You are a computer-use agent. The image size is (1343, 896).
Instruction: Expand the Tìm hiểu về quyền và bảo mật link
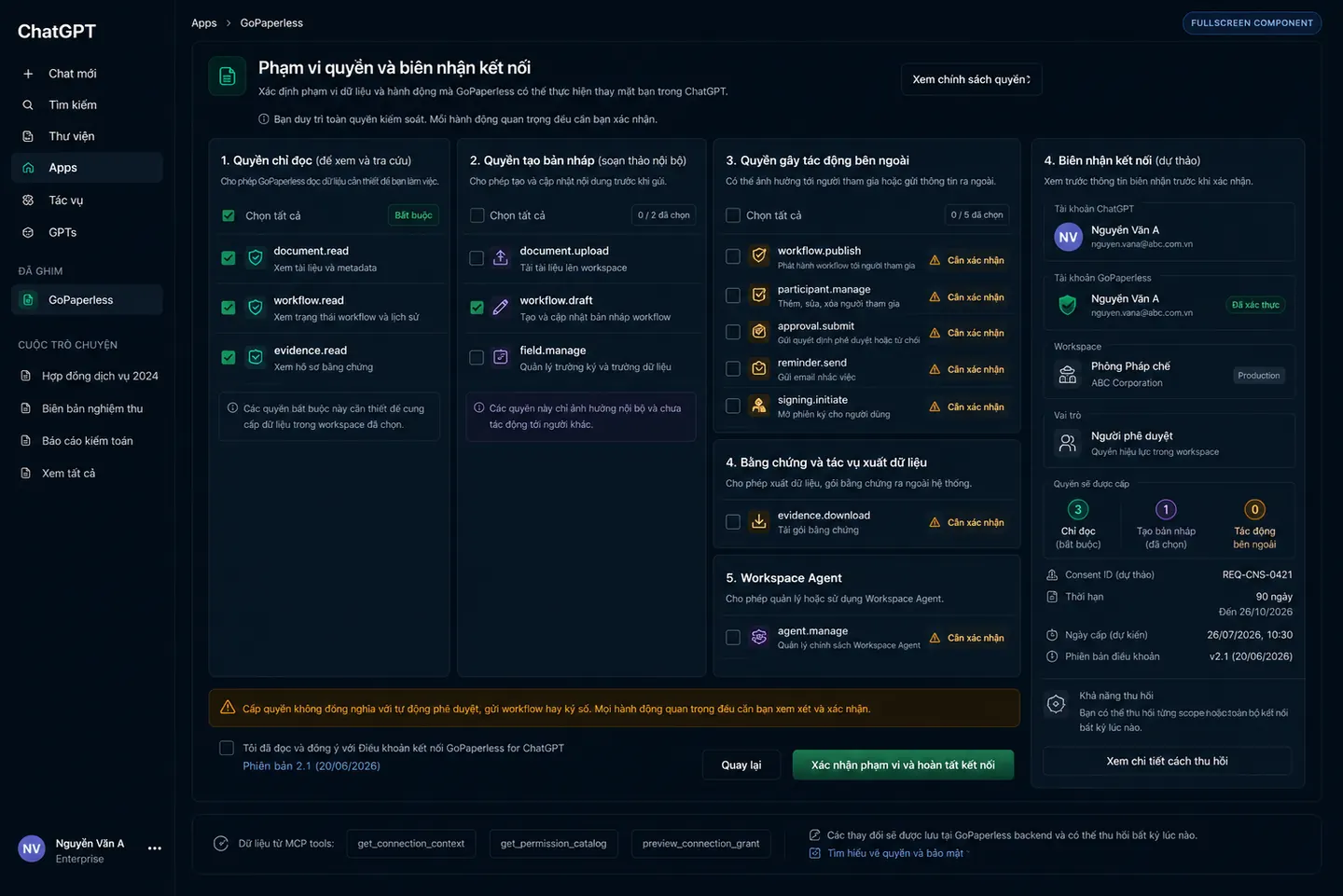click(x=898, y=853)
